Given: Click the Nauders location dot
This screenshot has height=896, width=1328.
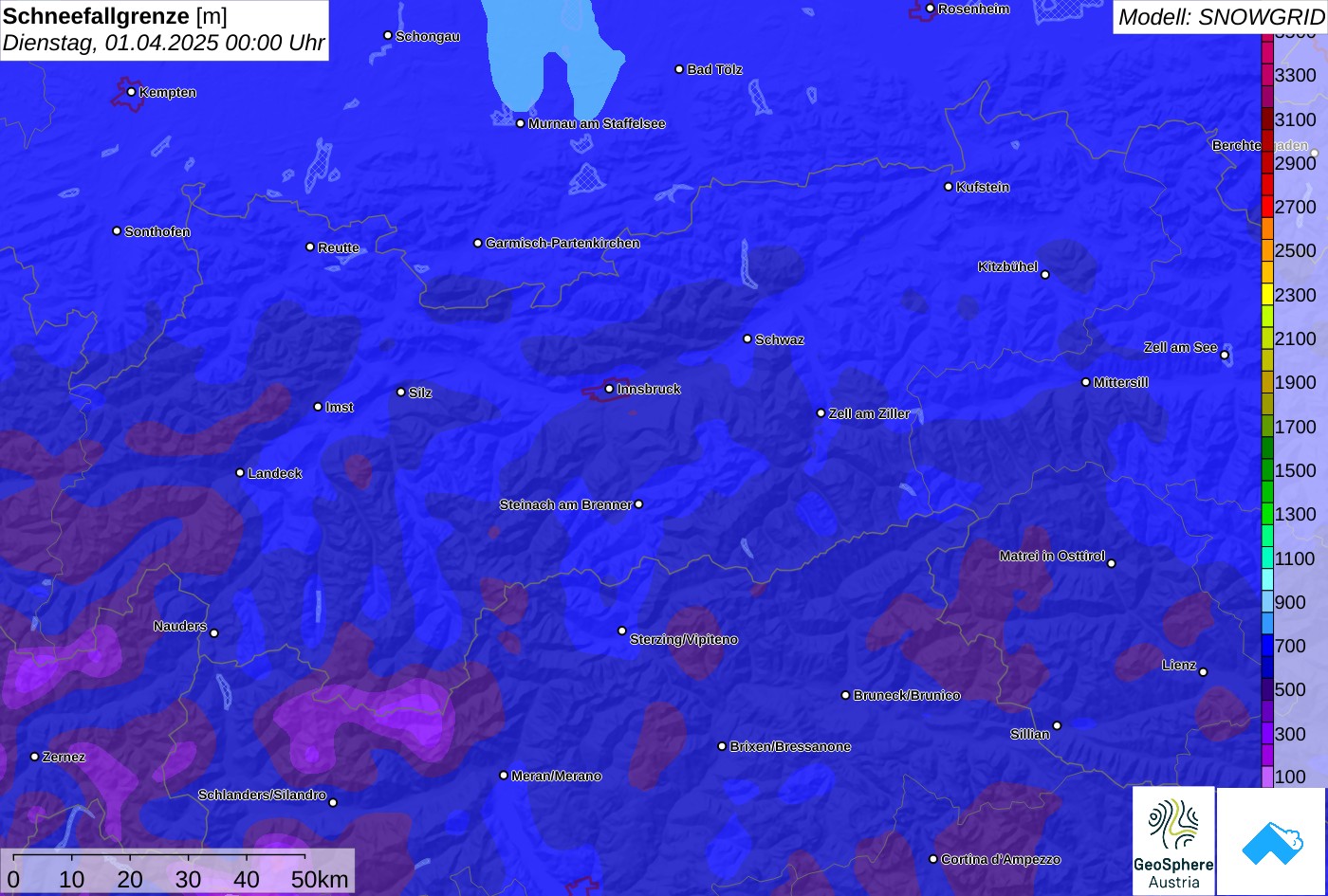Looking at the screenshot, I should pos(214,633).
